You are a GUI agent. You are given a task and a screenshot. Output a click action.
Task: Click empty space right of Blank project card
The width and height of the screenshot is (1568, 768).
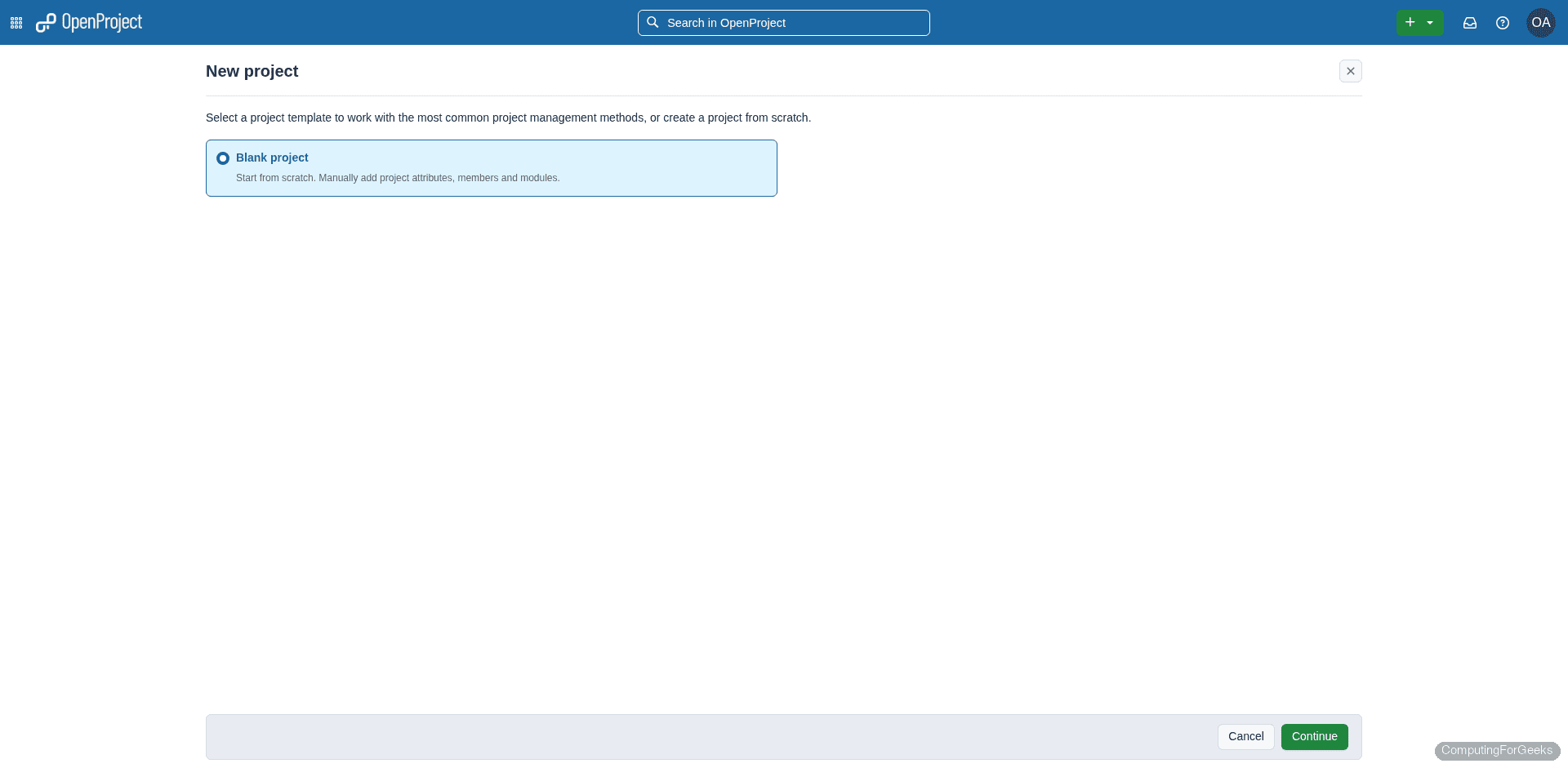[x=1062, y=168]
